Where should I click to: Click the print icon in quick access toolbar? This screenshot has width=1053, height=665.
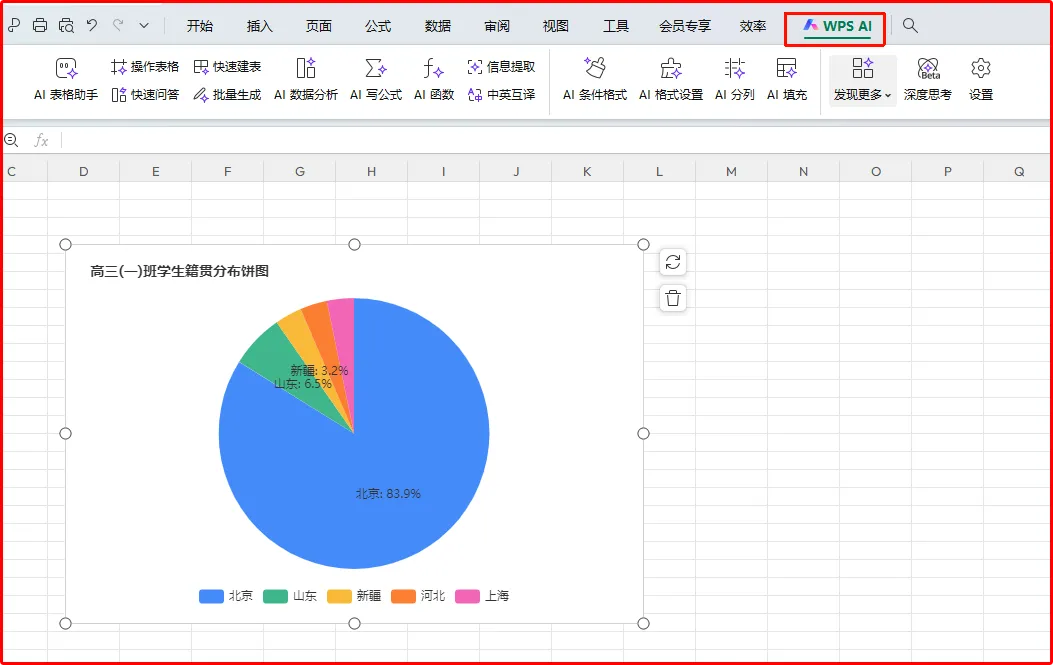pyautogui.click(x=40, y=26)
